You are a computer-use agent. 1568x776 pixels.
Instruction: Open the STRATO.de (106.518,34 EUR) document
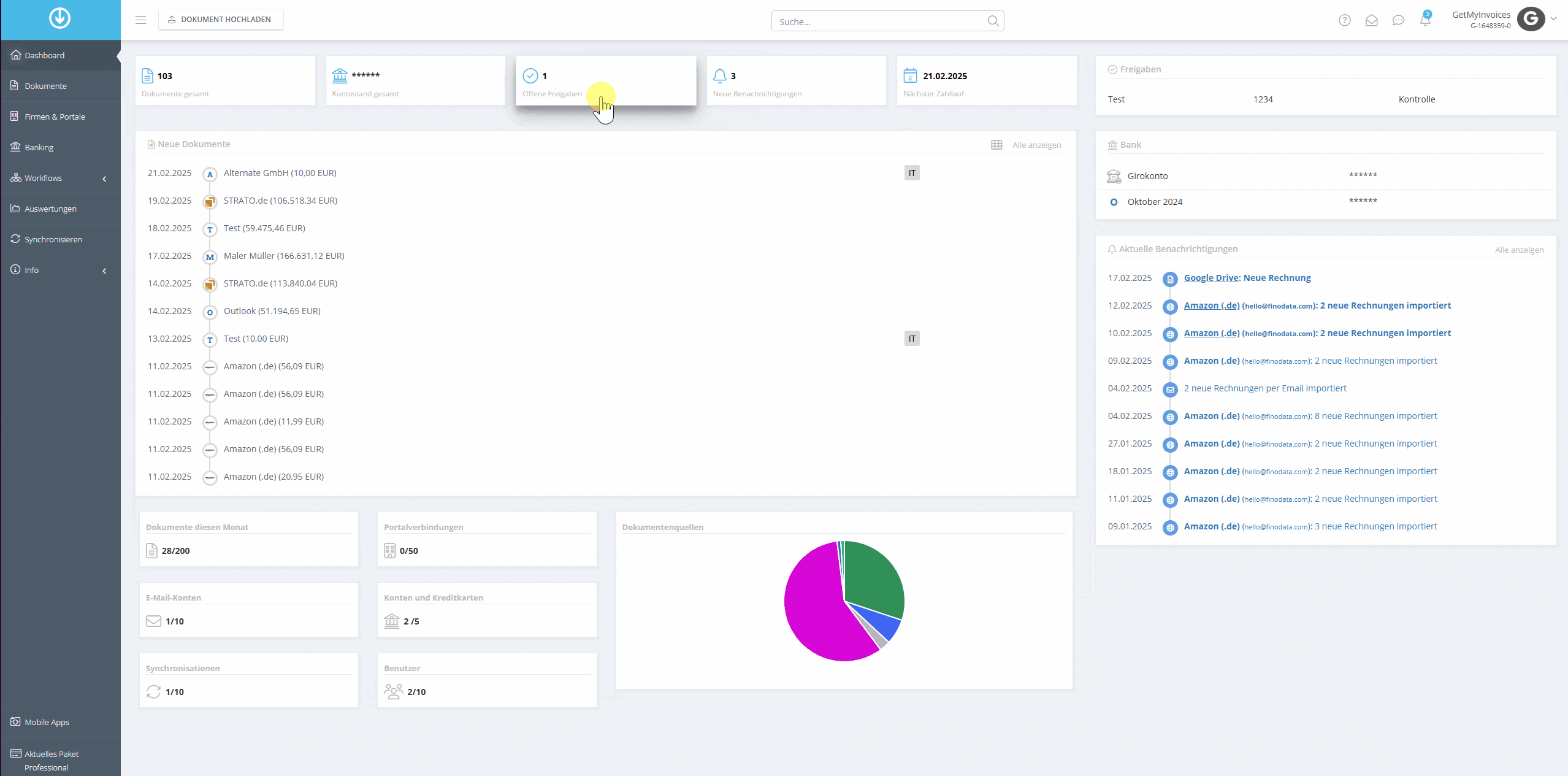click(280, 201)
